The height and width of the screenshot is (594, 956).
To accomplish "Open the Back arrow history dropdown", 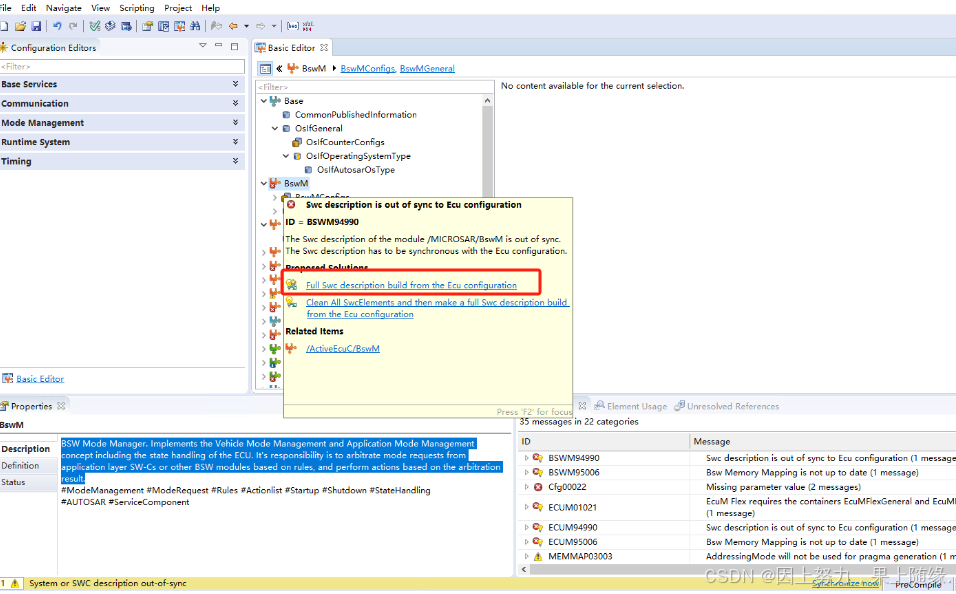I will point(246,26).
